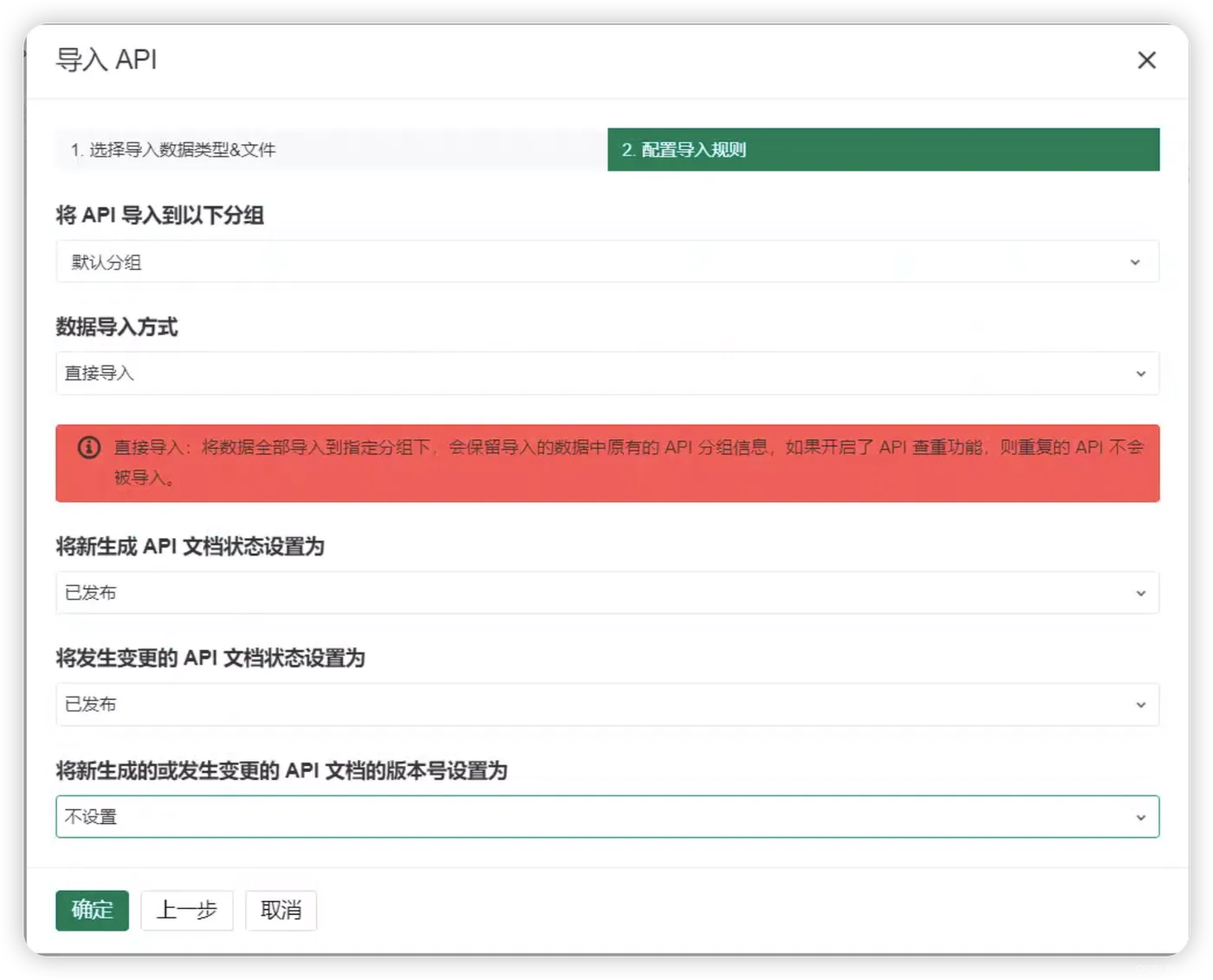Click the red 直接导入 description text
The width and height of the screenshot is (1213, 980).
click(629, 462)
